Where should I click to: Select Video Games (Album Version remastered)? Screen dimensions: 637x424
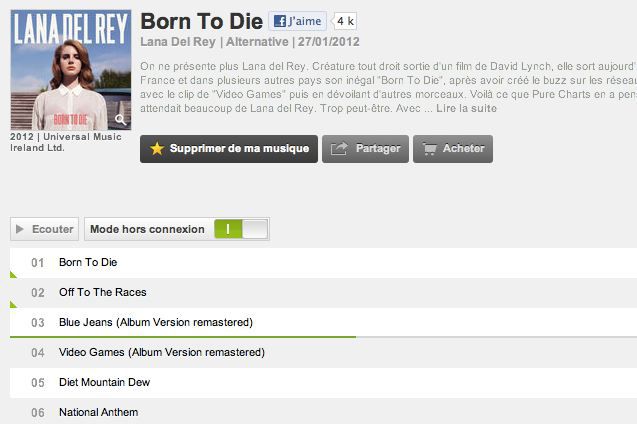pos(161,352)
